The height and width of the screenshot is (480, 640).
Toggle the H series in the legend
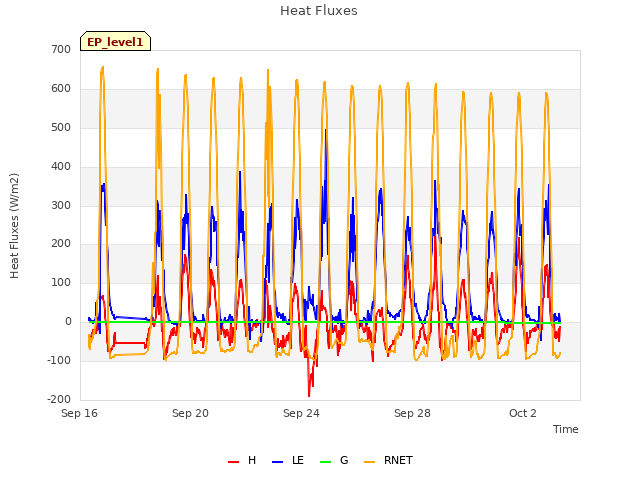pyautogui.click(x=242, y=460)
